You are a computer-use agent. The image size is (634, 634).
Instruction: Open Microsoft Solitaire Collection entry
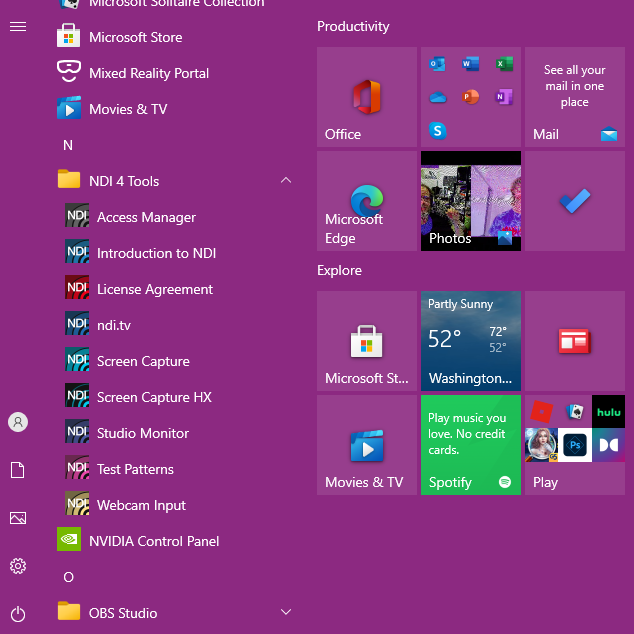tap(174, 5)
